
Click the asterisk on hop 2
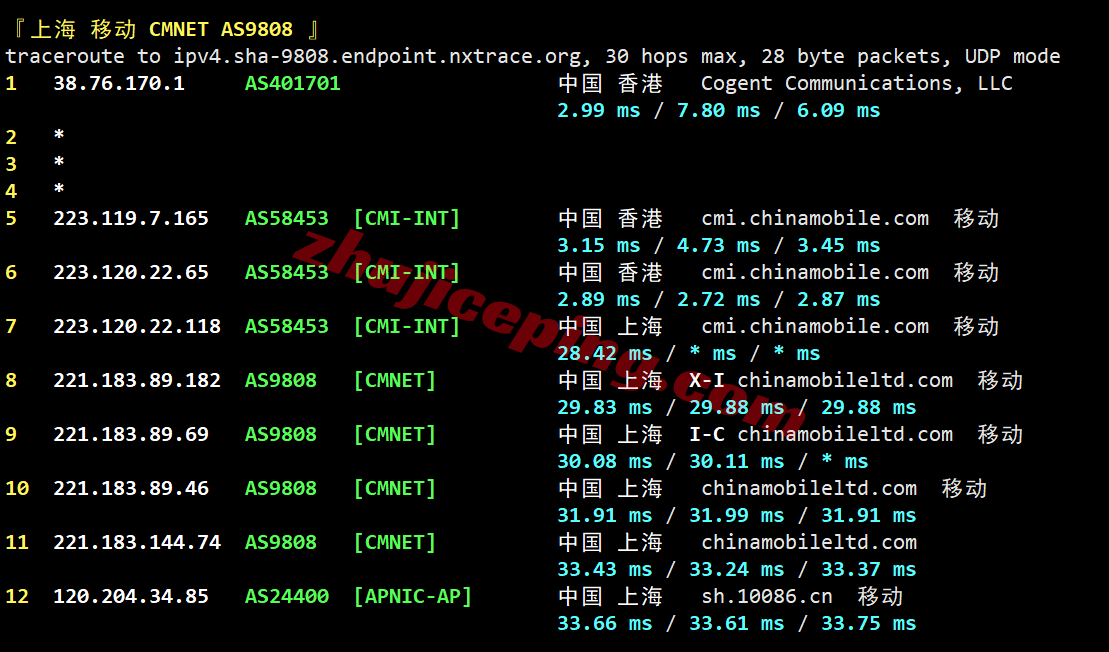coord(59,136)
